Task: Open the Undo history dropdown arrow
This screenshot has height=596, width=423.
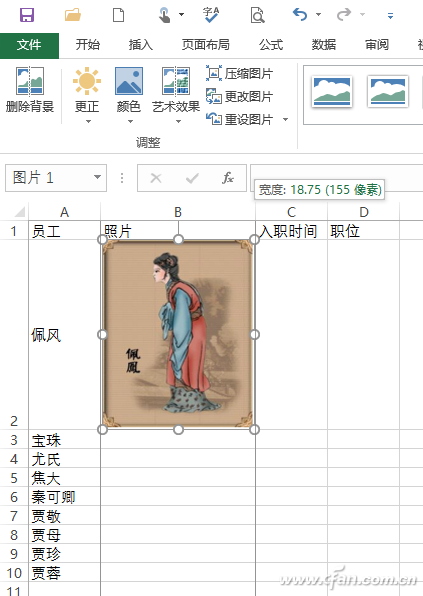Action: tap(318, 15)
